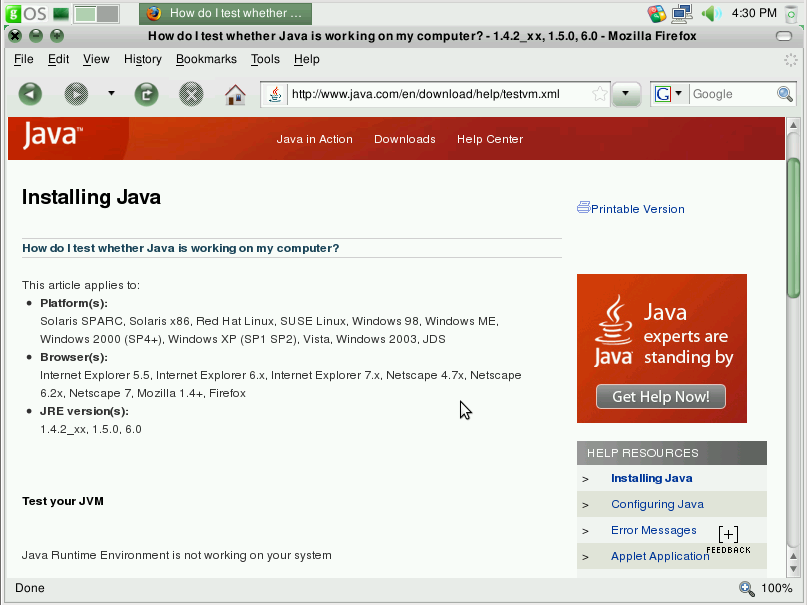Click the Java favicon in the address bar

275,94
